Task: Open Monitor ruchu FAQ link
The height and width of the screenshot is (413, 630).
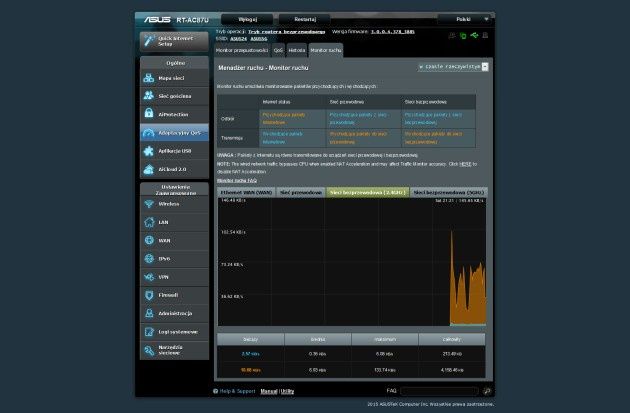Action: [237, 181]
